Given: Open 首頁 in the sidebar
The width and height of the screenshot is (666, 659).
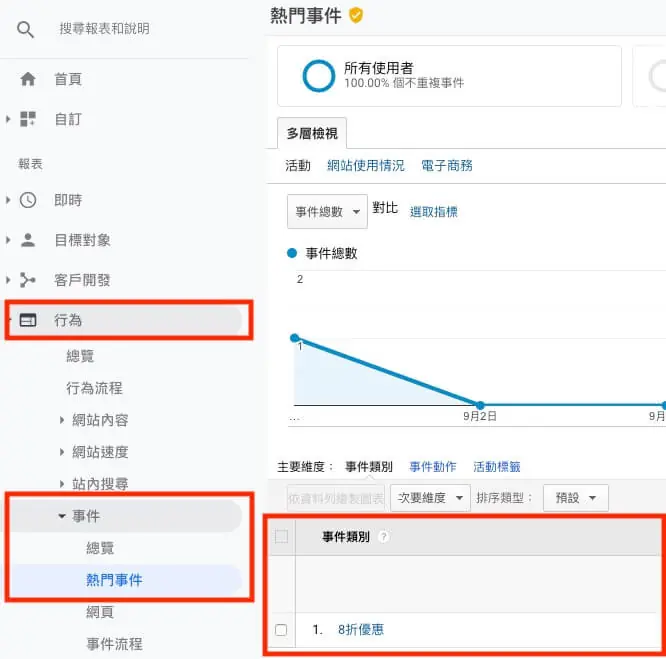Looking at the screenshot, I should [68, 79].
